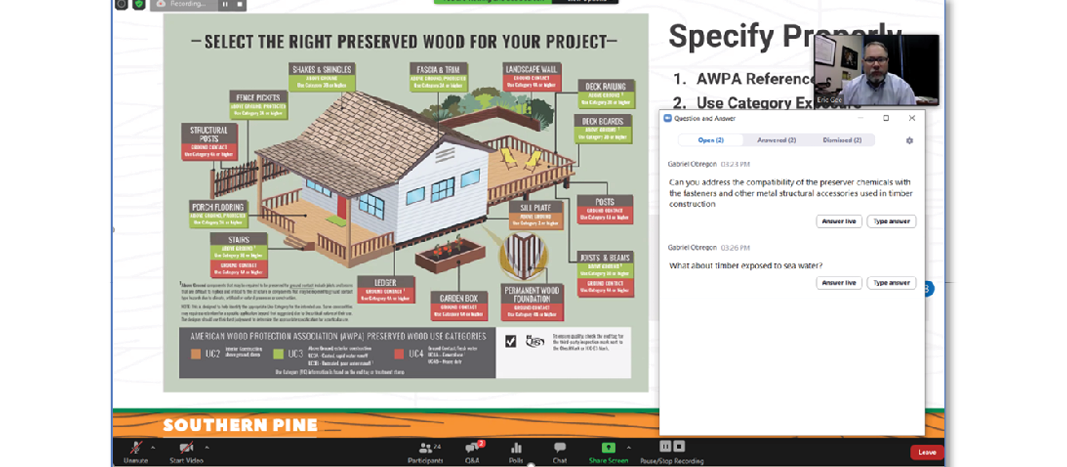The image size is (1067, 467).
Task: Open the Q&A panel icon
Action: (472, 452)
